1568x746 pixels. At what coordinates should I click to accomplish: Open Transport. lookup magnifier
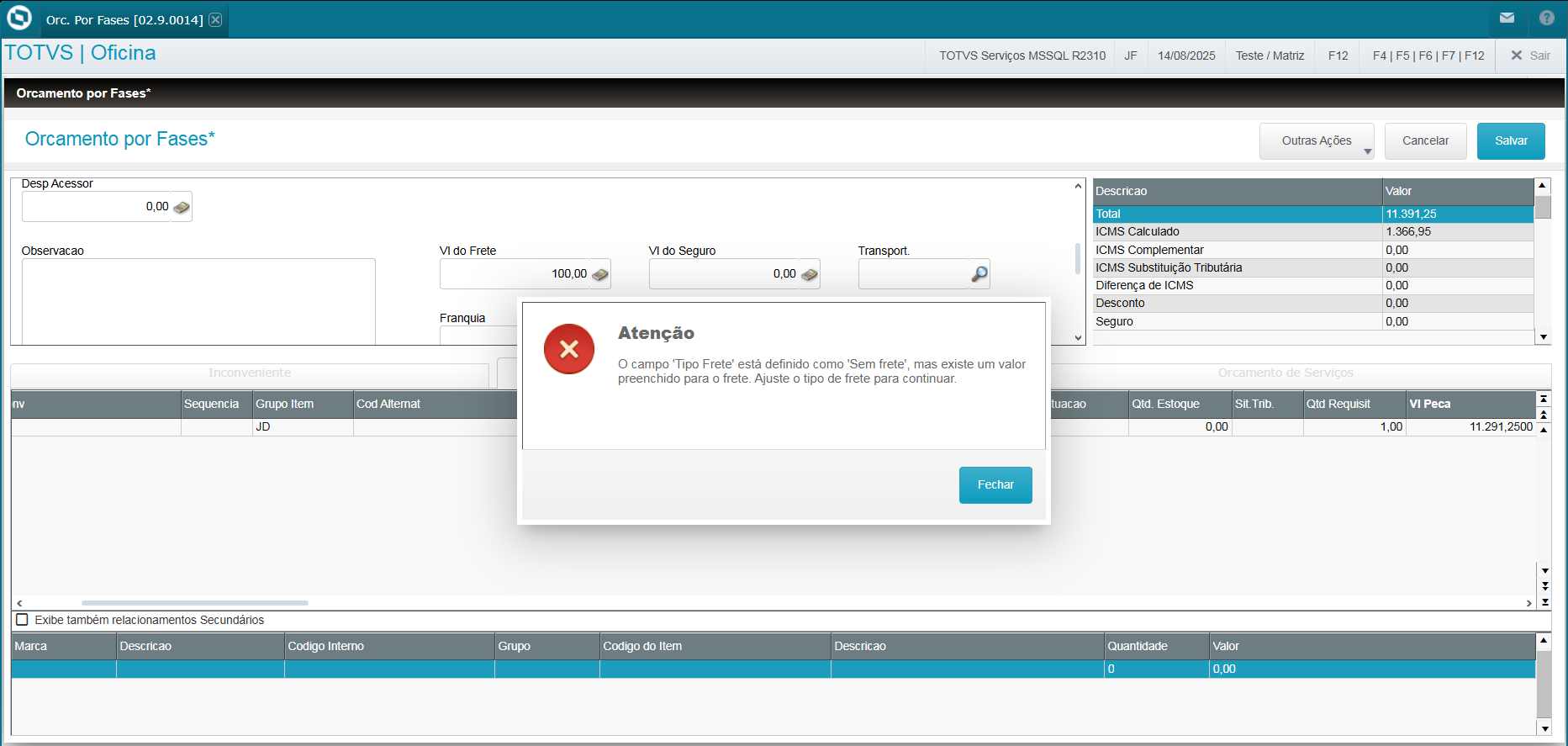tap(979, 274)
